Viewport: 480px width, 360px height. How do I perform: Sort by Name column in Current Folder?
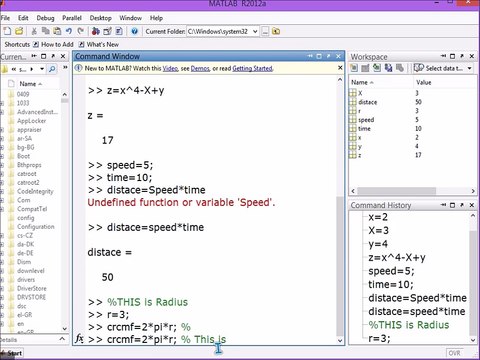(31, 84)
